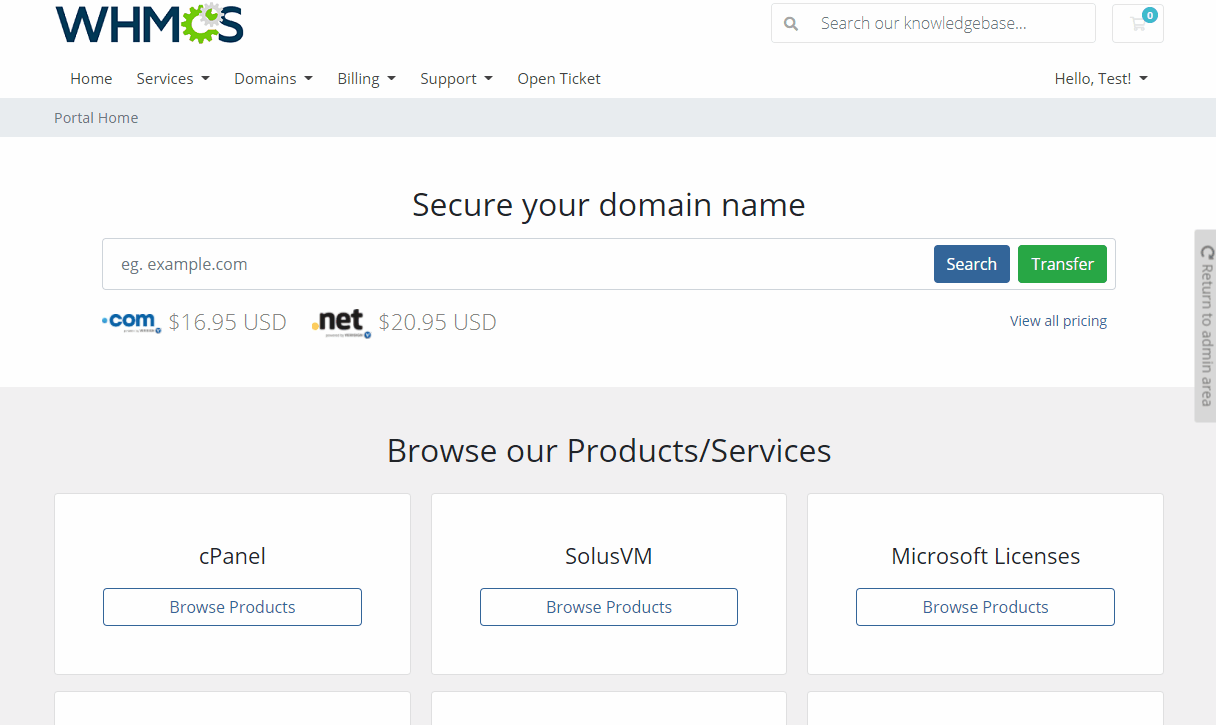This screenshot has height=725, width=1216.
Task: Click the Browse our Products/Services heading
Action: pos(609,451)
